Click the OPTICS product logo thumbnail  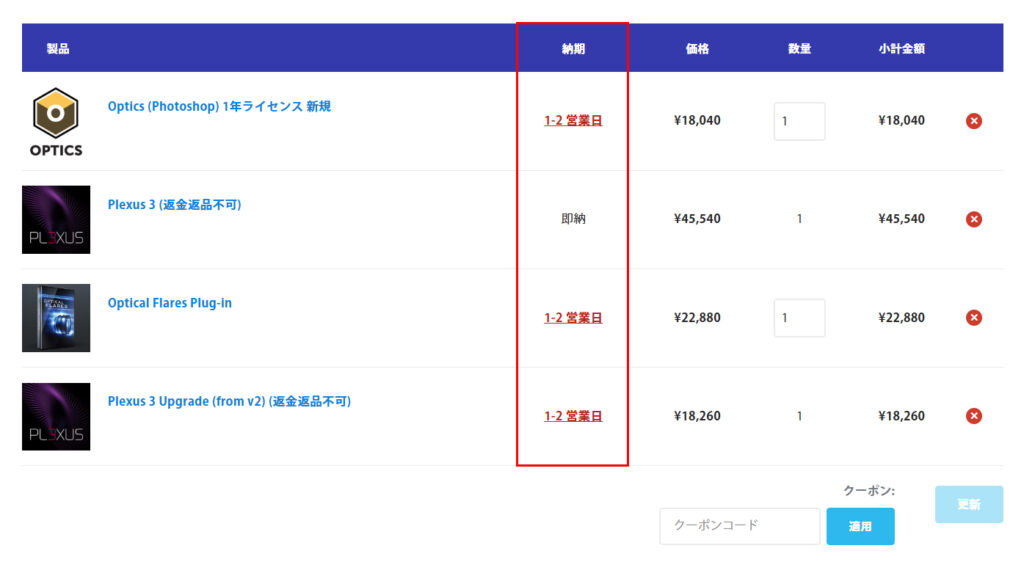[x=56, y=122]
